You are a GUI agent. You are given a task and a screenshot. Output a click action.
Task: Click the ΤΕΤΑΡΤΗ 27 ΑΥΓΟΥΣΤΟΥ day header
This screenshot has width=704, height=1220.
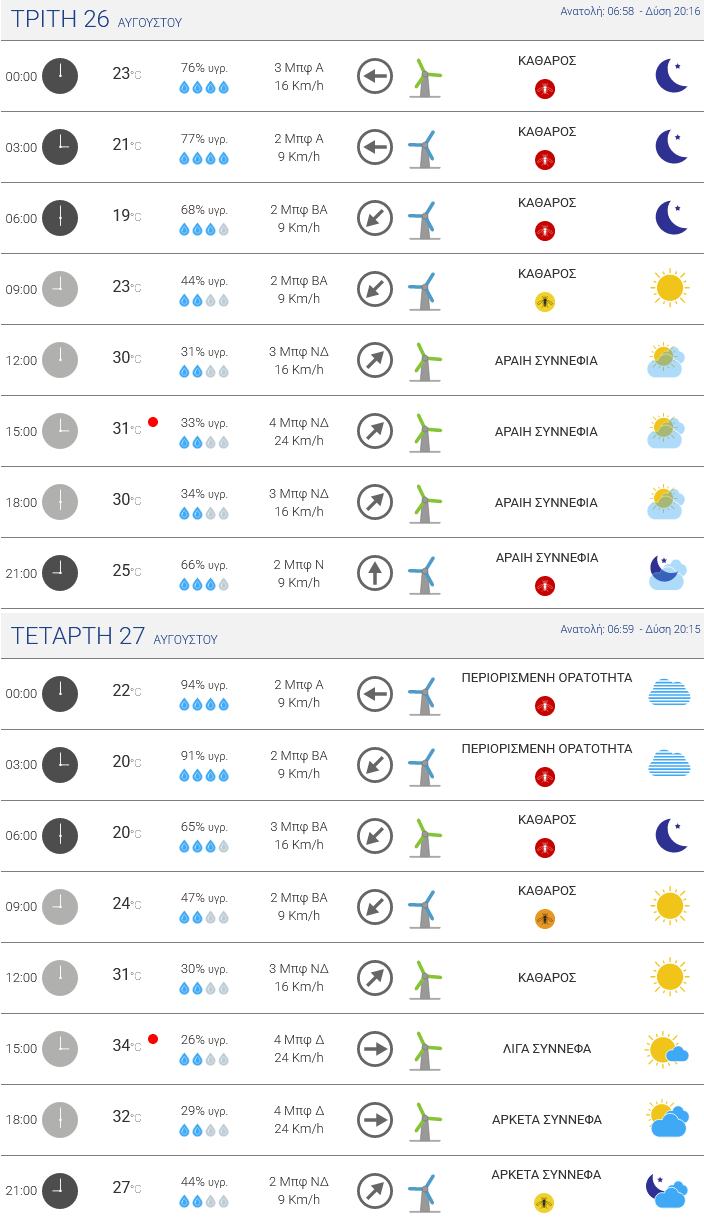114,636
